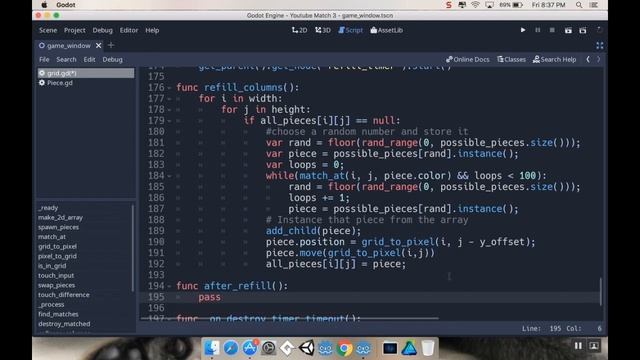Open the Scene menu
The image size is (640, 360).
click(48, 30)
